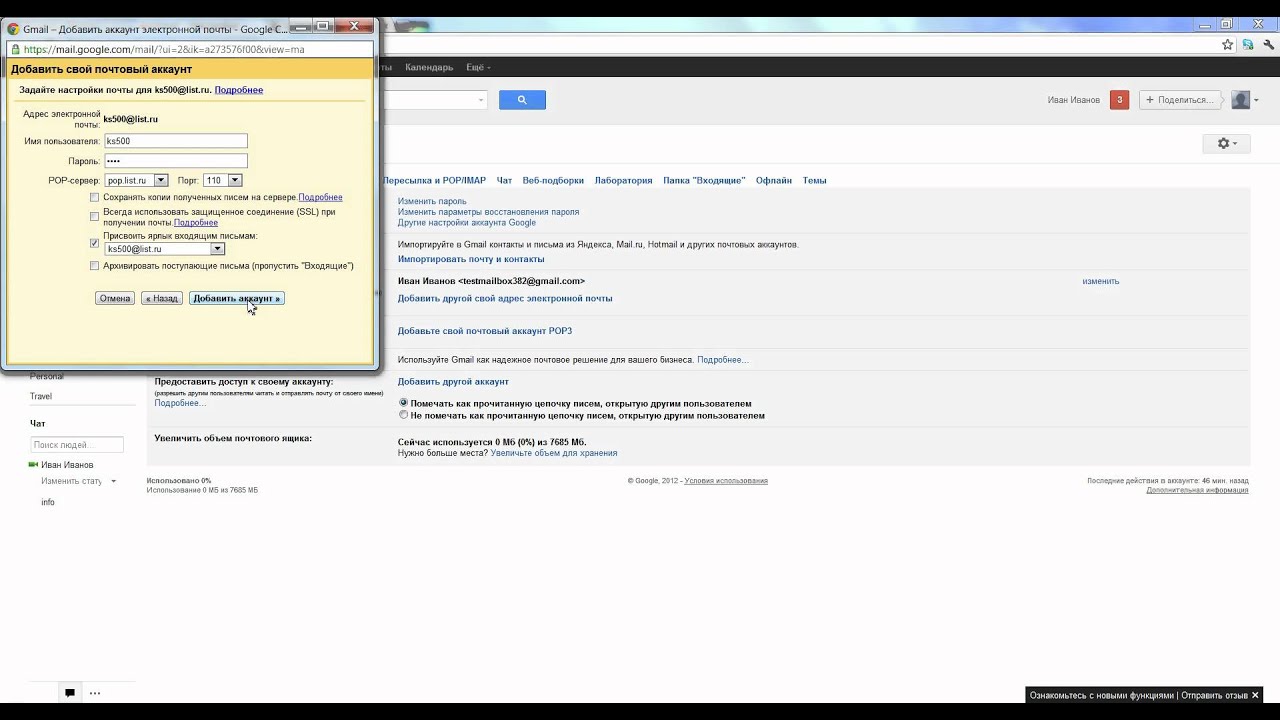1280x720 pixels.
Task: Expand the search options arrow in search box
Action: click(481, 100)
